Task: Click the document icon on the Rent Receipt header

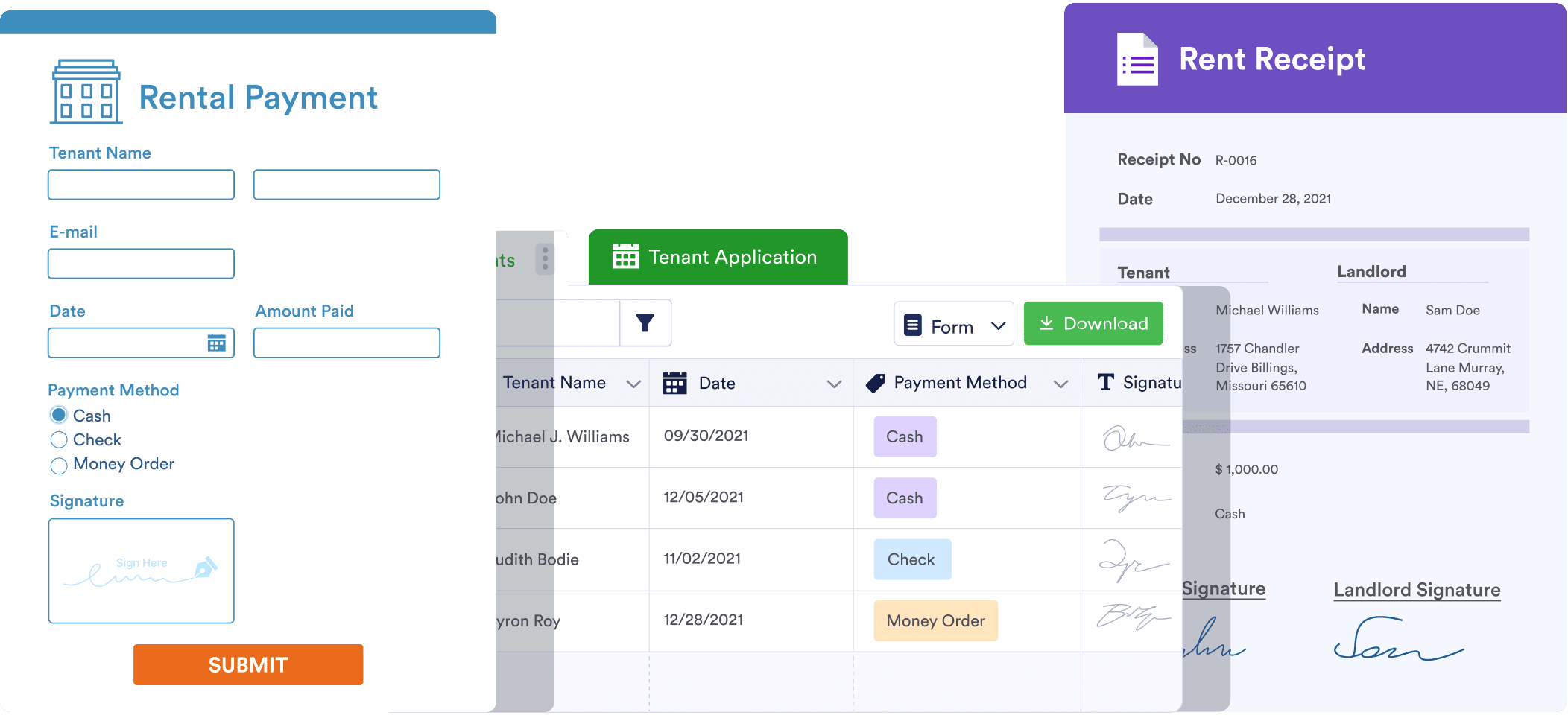Action: point(1137,60)
